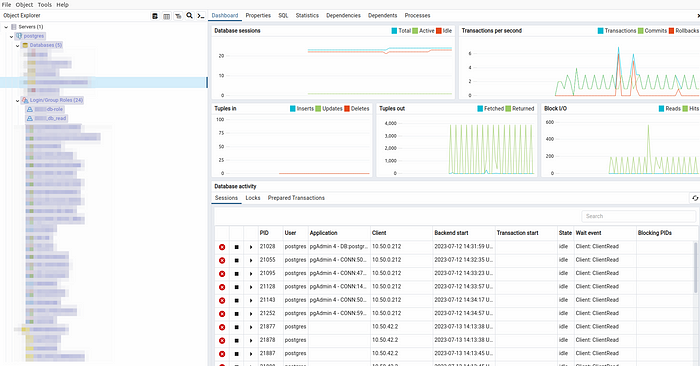Switch to the Properties tab
Viewport: 700px width, 366px height.
click(x=258, y=15)
